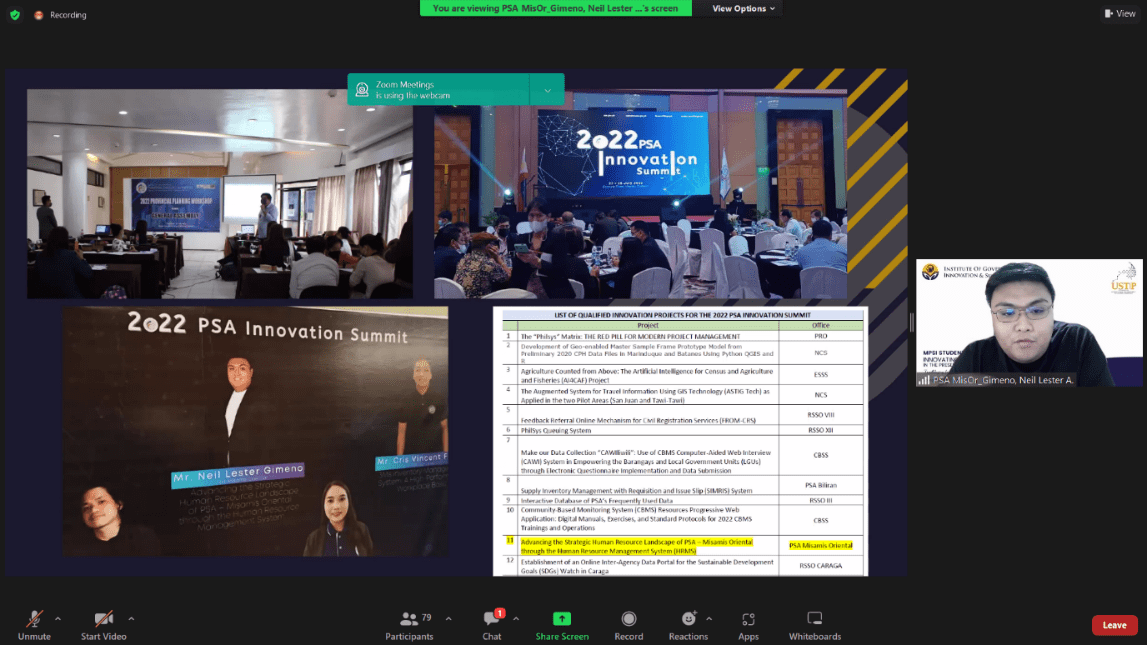Open the Apps panel
Screen dimensions: 1147x645
(x=748, y=625)
